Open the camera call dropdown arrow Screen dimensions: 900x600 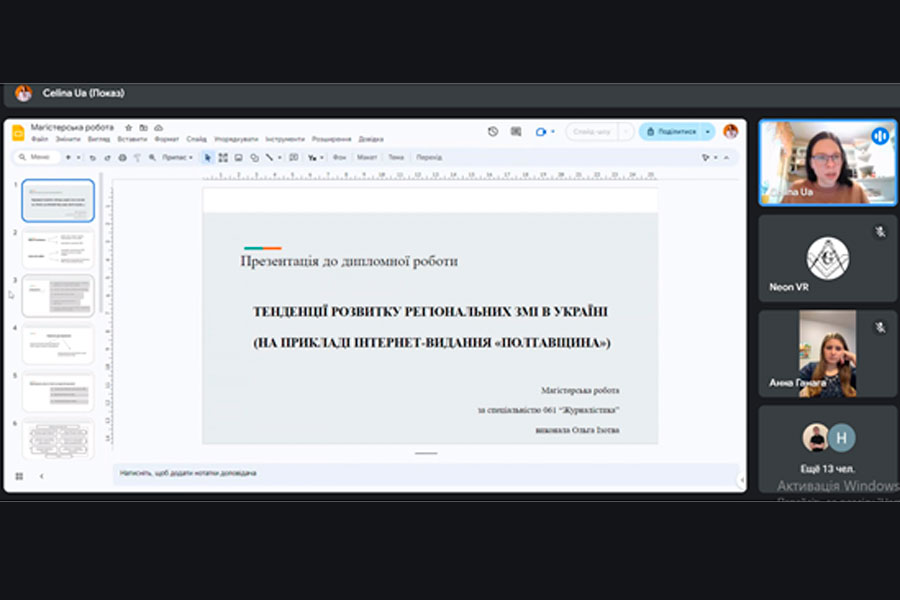coord(553,131)
